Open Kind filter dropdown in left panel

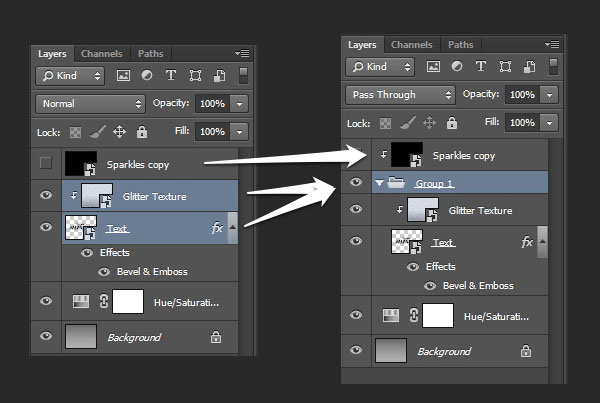[x=70, y=76]
